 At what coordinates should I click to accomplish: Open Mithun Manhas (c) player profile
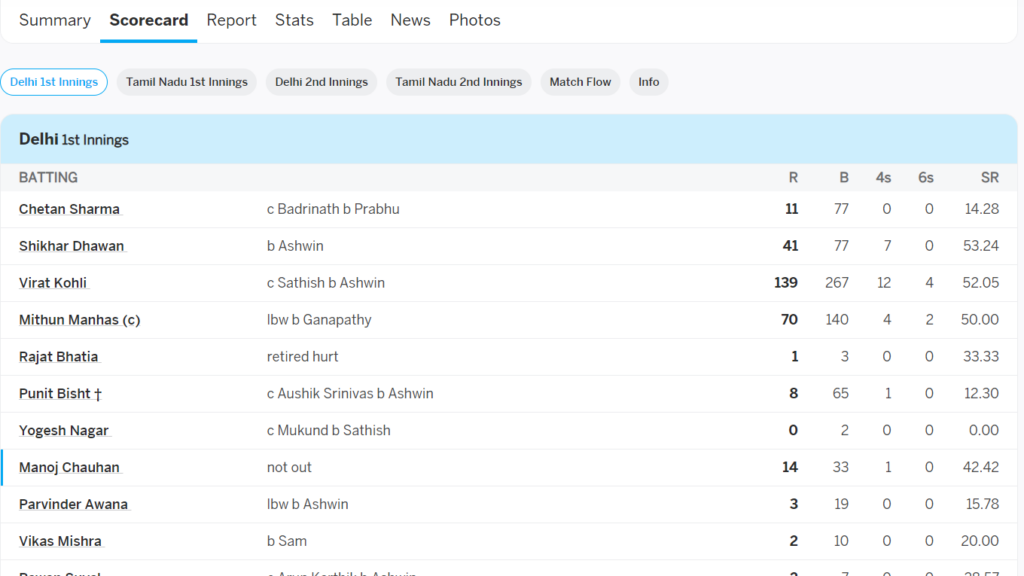[x=80, y=320]
